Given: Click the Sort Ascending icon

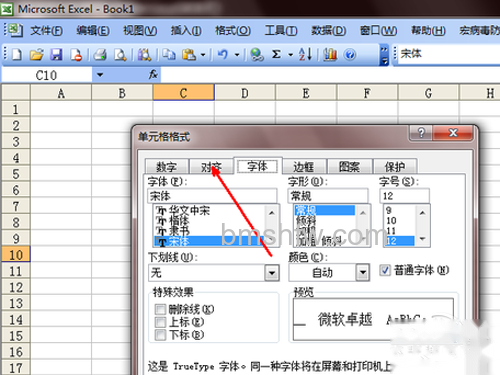Looking at the screenshot, I should (x=305, y=54).
